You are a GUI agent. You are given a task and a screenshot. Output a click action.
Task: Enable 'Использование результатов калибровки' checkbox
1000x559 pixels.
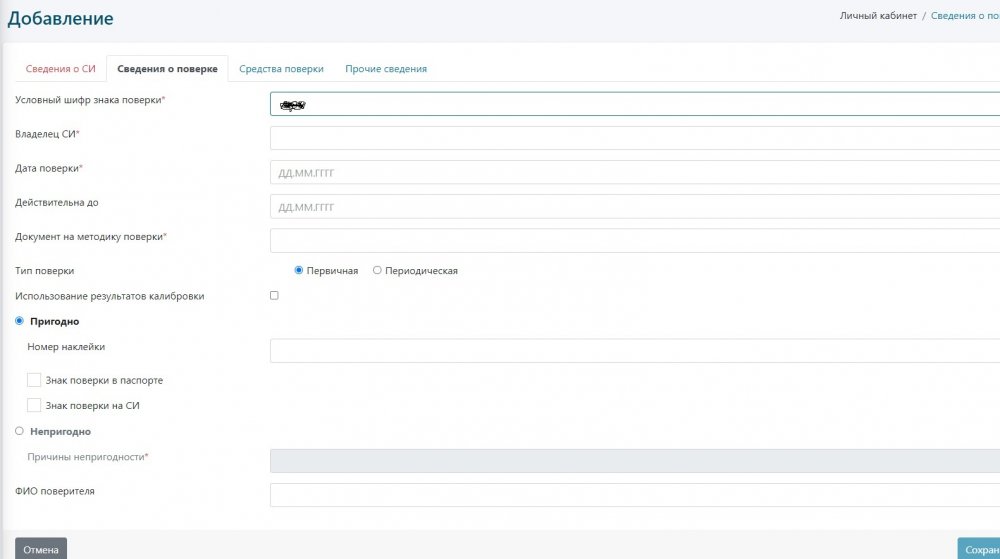tap(274, 296)
